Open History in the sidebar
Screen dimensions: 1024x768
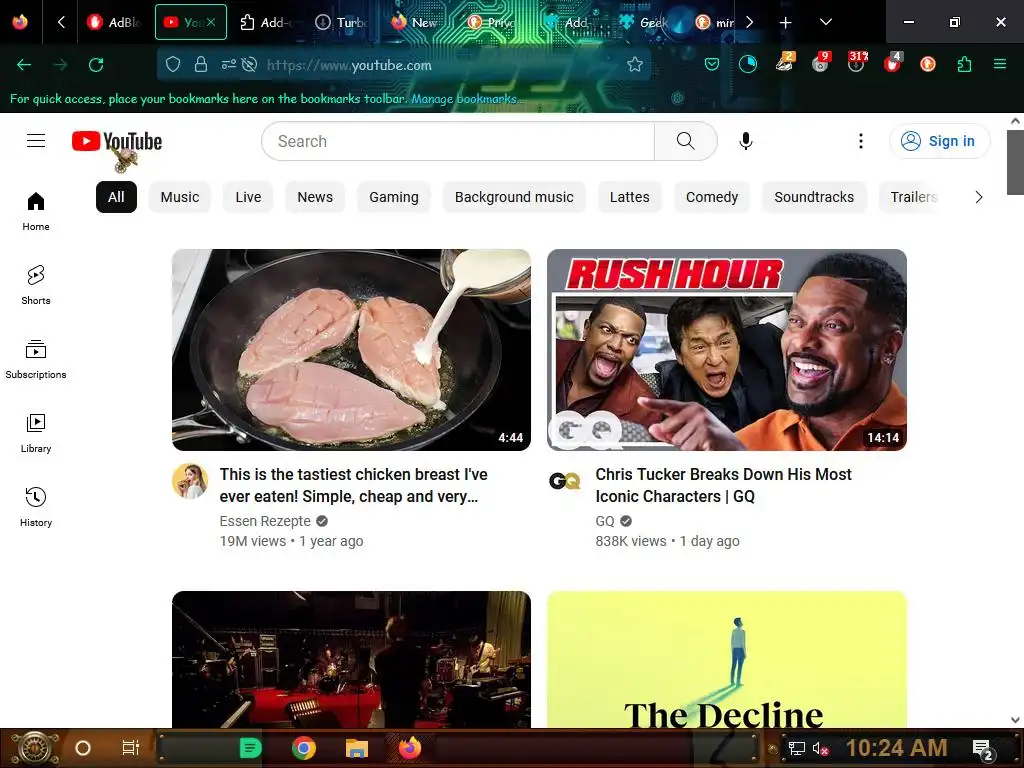(x=36, y=506)
